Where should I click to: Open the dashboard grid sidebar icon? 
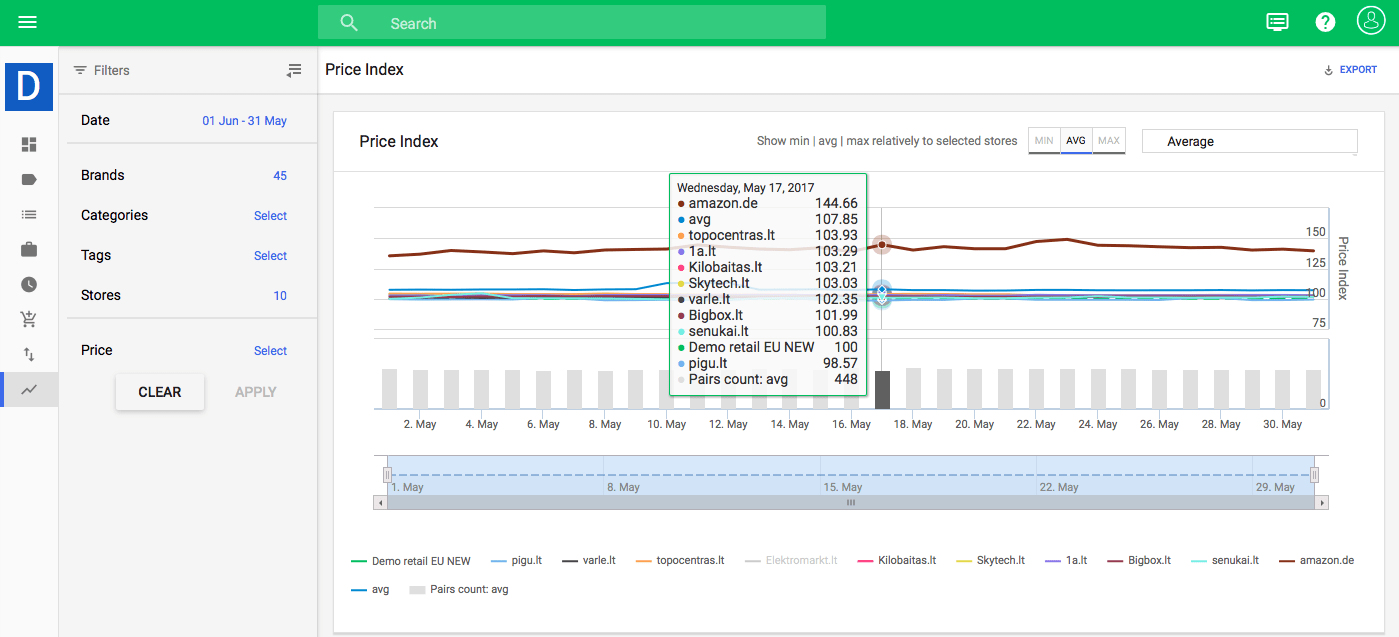[29, 145]
